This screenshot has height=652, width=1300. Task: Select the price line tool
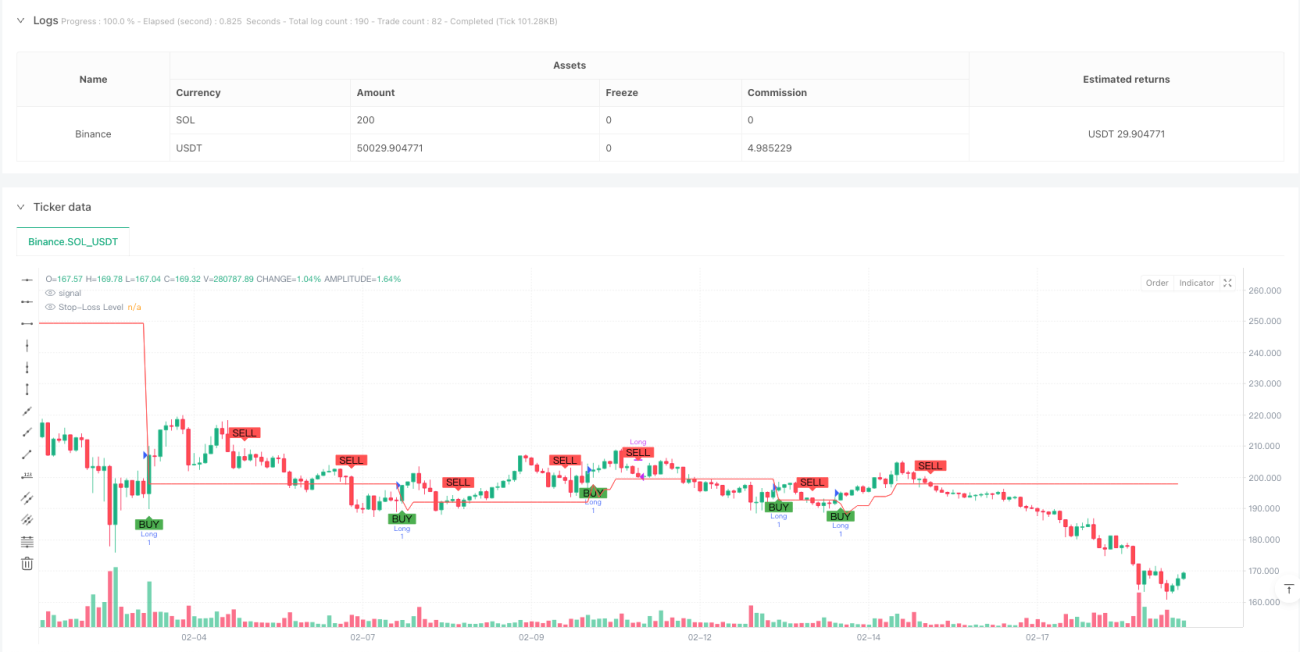pos(27,476)
